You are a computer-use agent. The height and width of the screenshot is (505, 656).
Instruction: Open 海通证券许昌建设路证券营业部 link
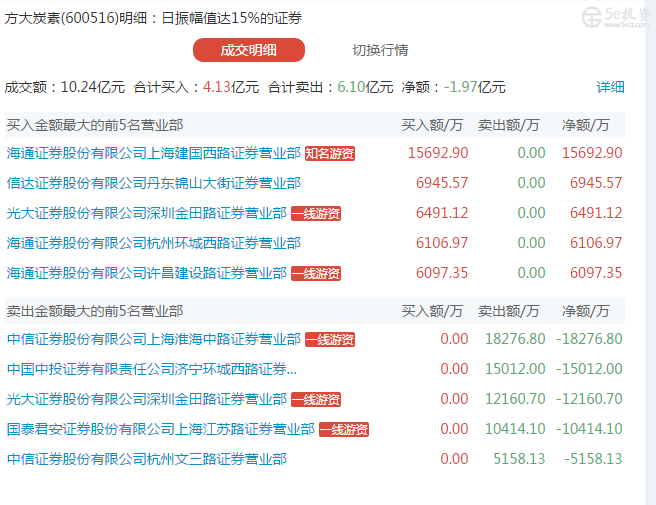click(x=146, y=273)
